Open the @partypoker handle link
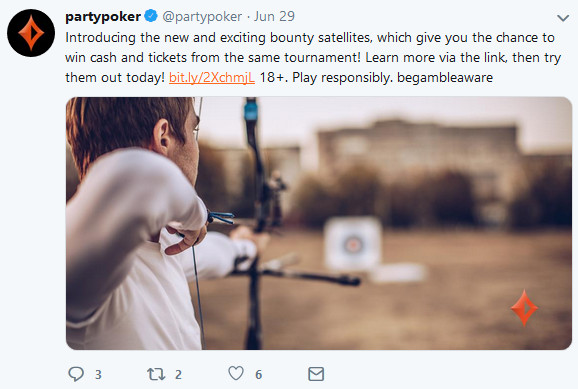Image resolution: width=578 pixels, height=389 pixels. (x=202, y=17)
